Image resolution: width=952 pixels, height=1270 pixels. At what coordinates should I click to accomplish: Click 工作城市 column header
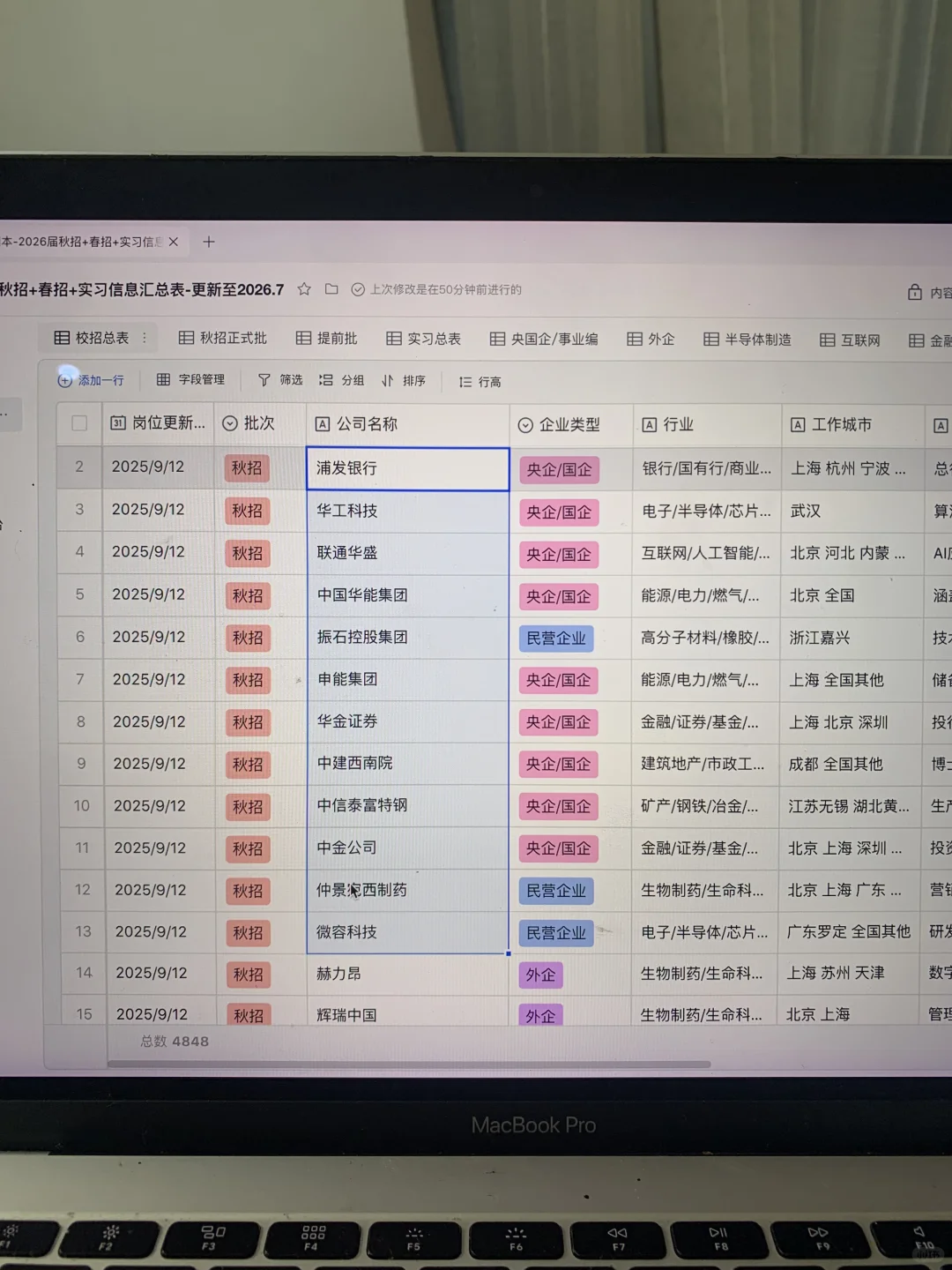[852, 425]
